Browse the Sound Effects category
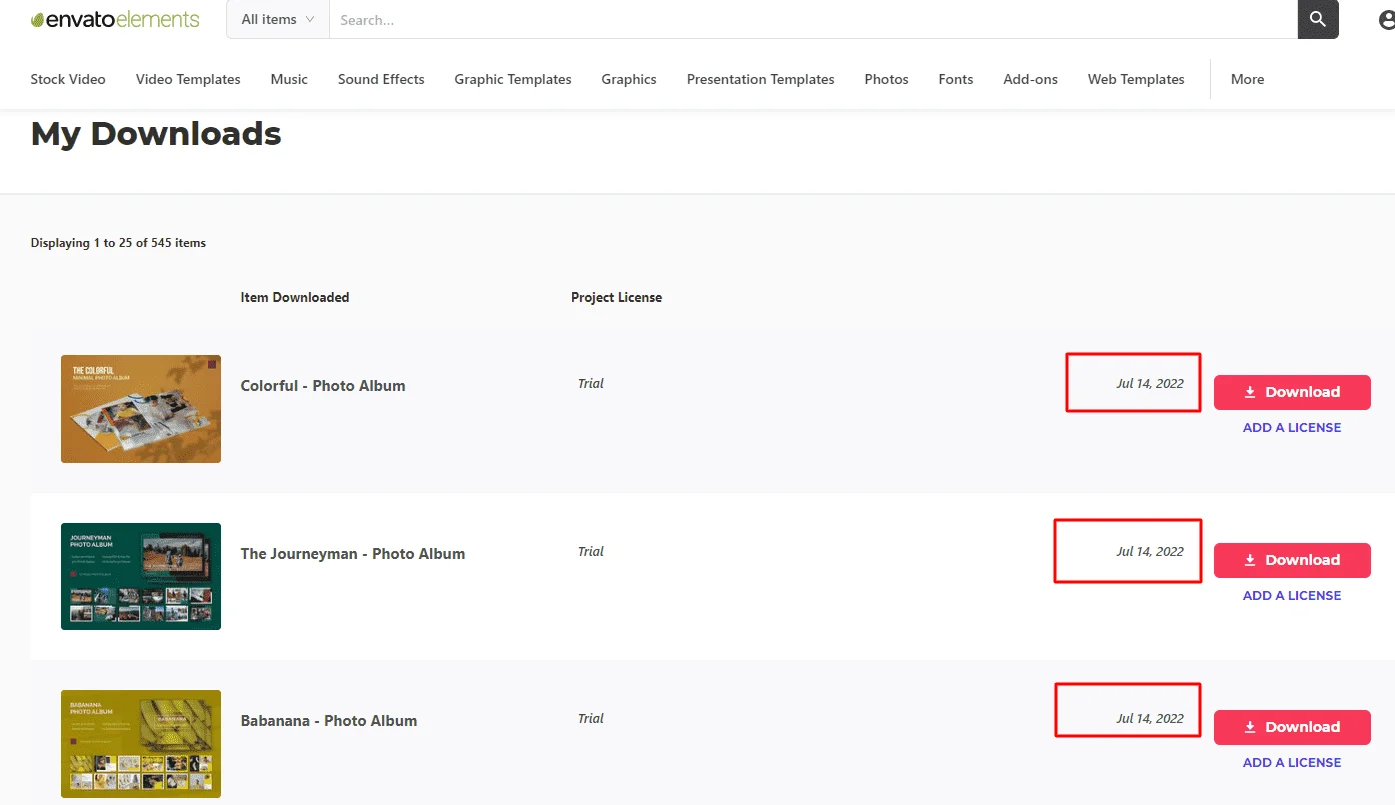This screenshot has width=1395, height=805. point(381,79)
